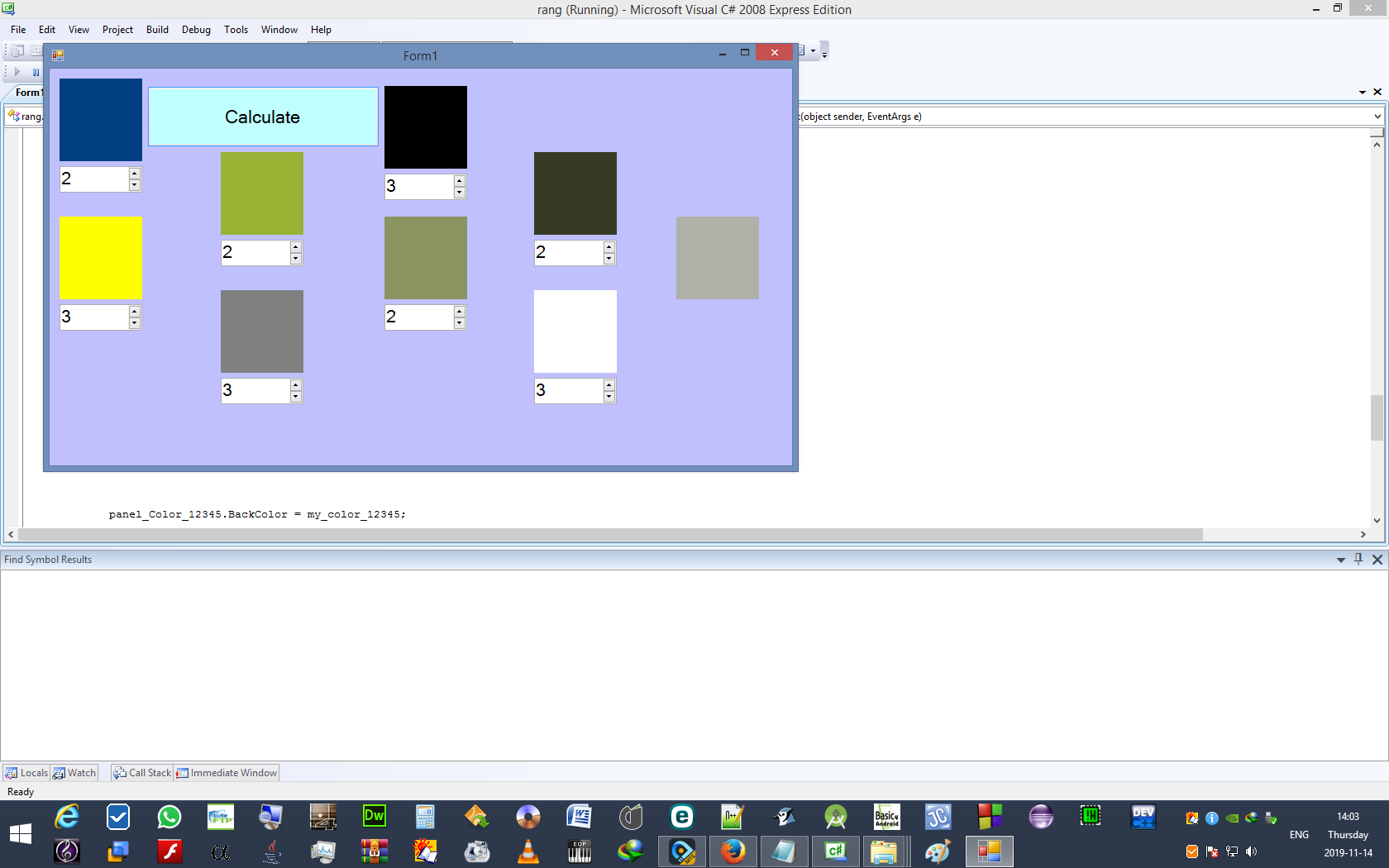Click the editor scroll-right arrow

(1363, 535)
